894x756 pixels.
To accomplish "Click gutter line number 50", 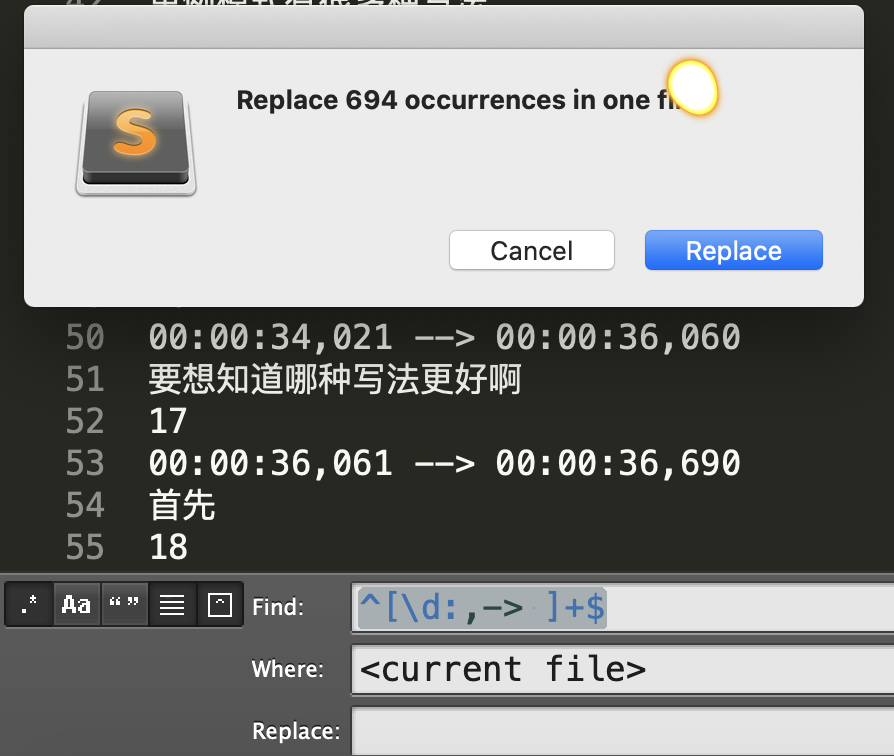I will click(85, 336).
